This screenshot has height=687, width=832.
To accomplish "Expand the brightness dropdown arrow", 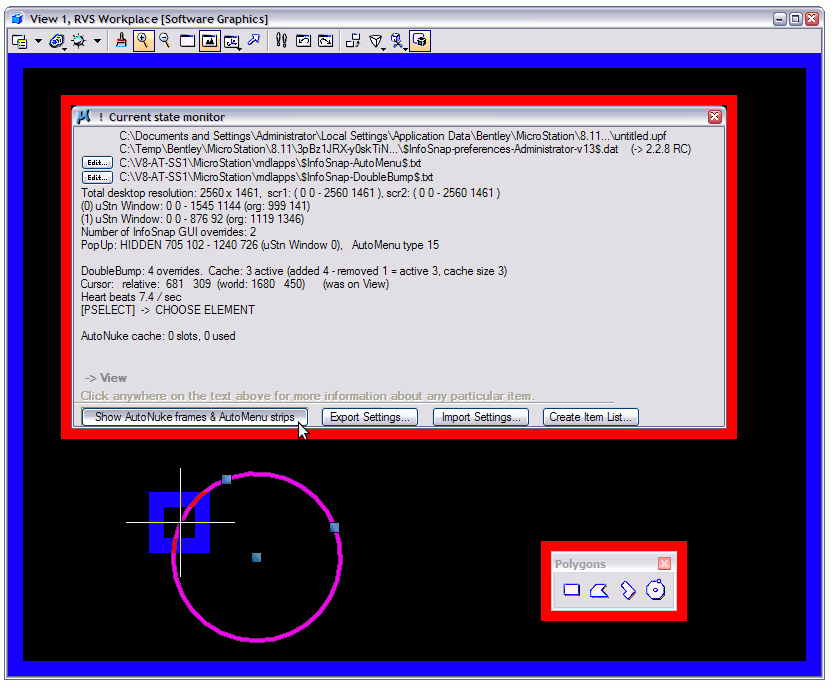I will coord(97,41).
